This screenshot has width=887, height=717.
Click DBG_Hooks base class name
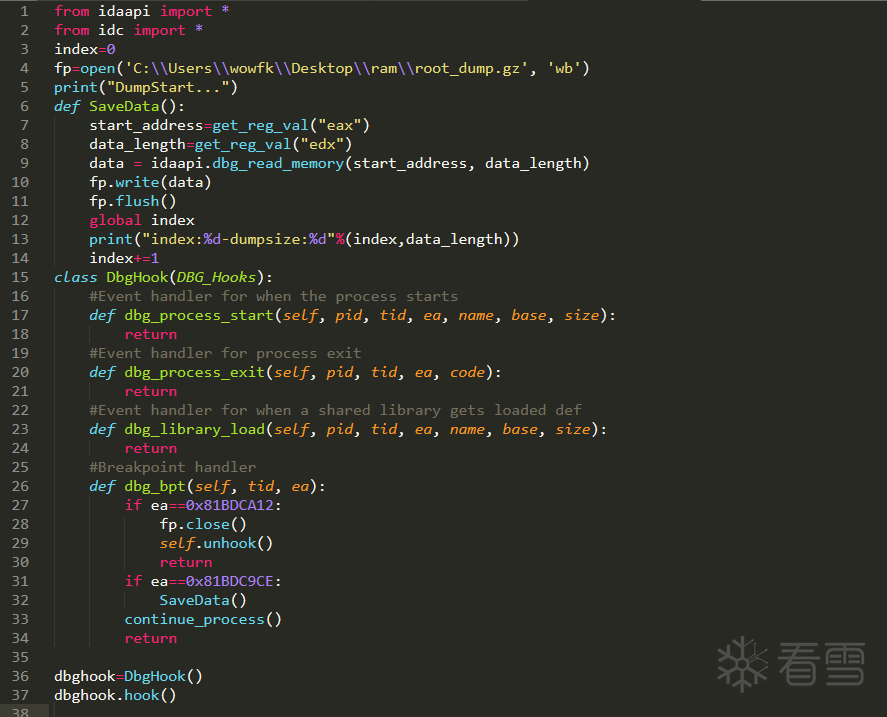(x=217, y=277)
